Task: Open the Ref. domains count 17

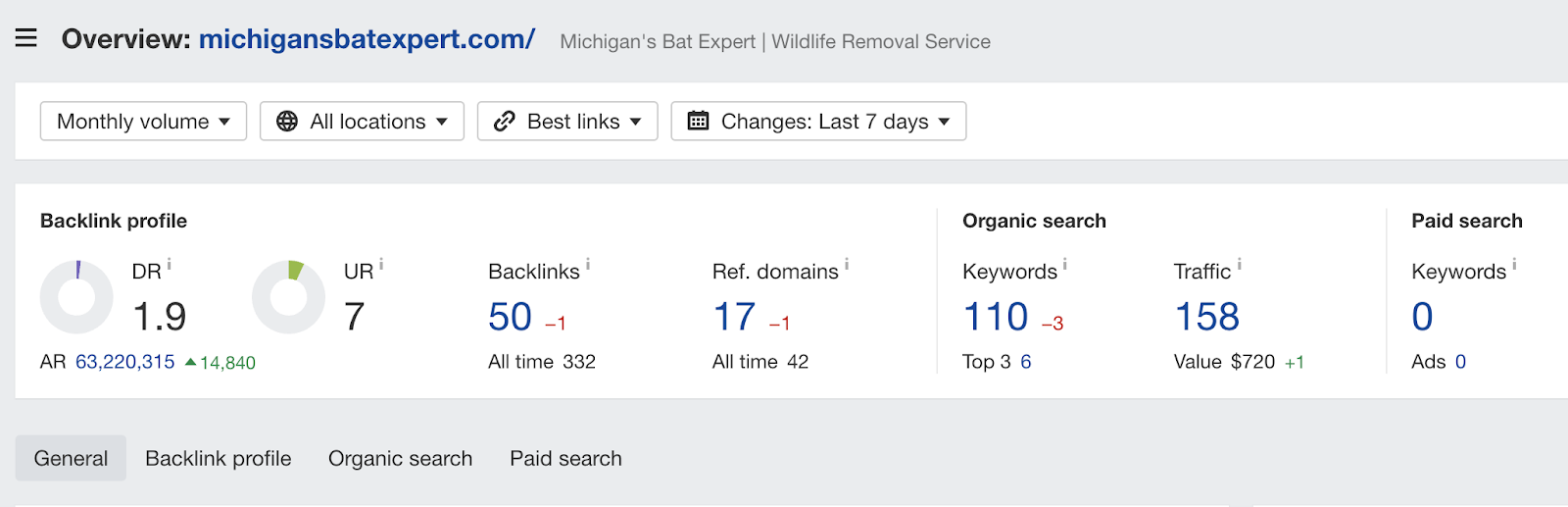Action: point(734,317)
